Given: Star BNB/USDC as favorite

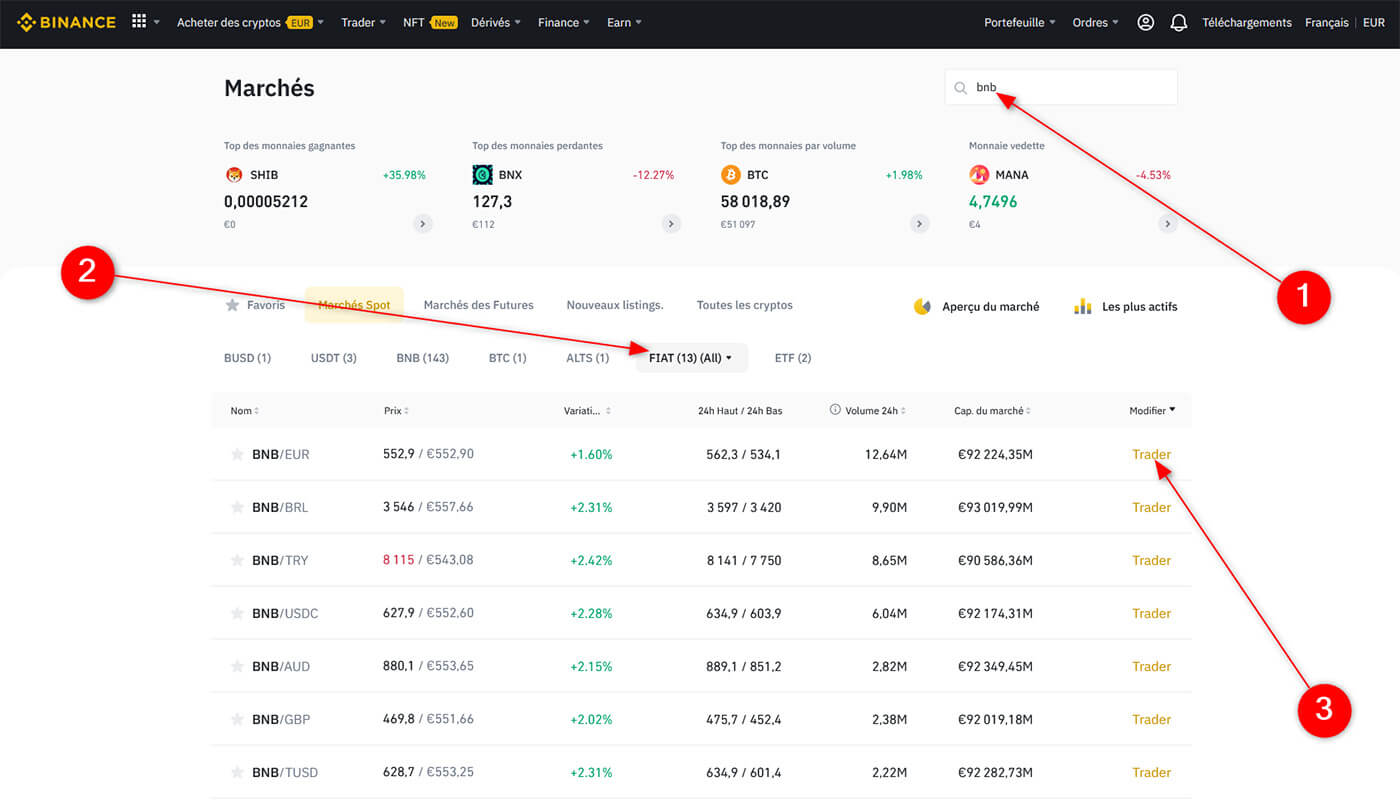Looking at the screenshot, I should [237, 613].
